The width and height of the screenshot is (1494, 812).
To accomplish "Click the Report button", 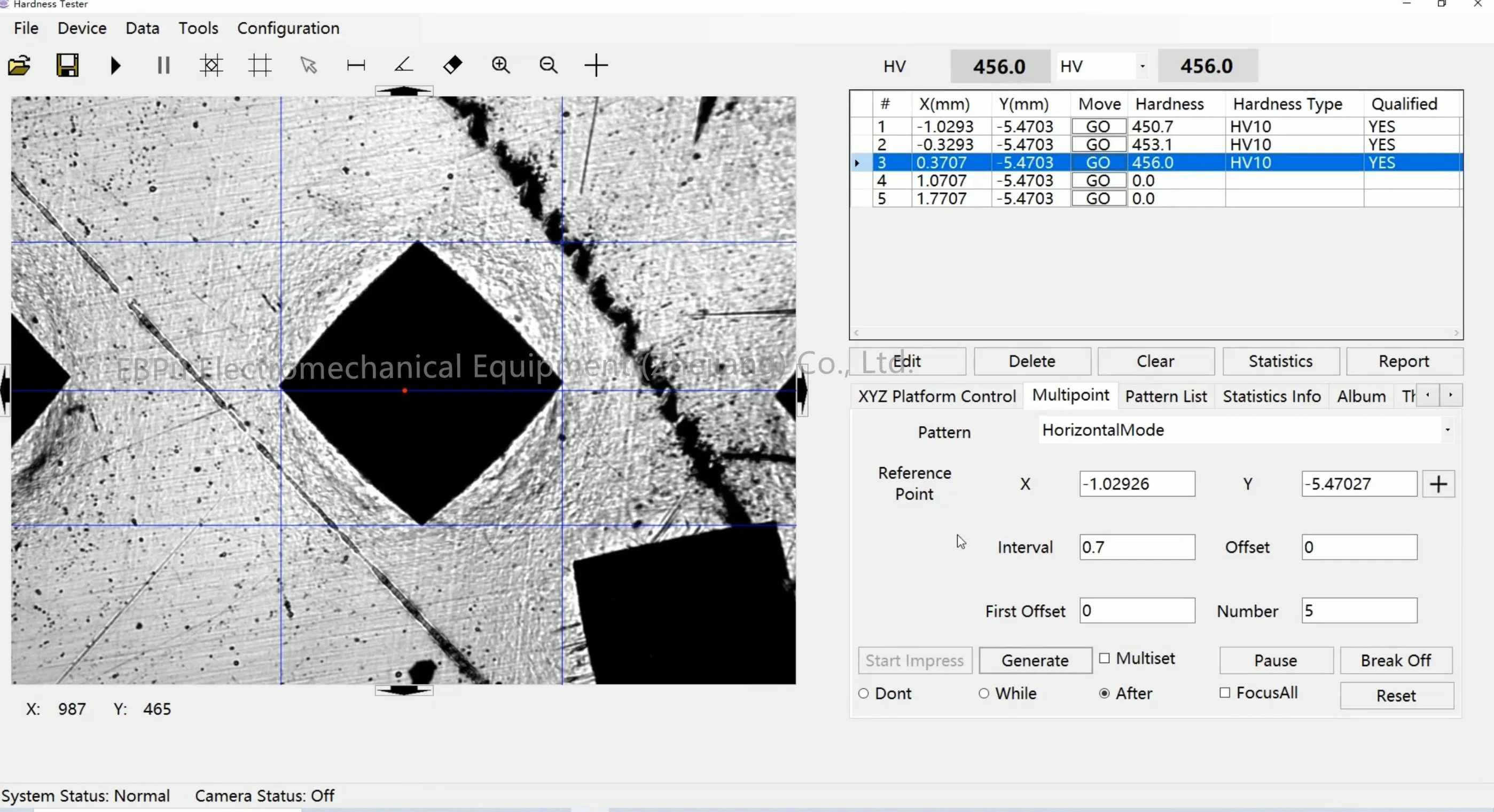I will coord(1404,361).
